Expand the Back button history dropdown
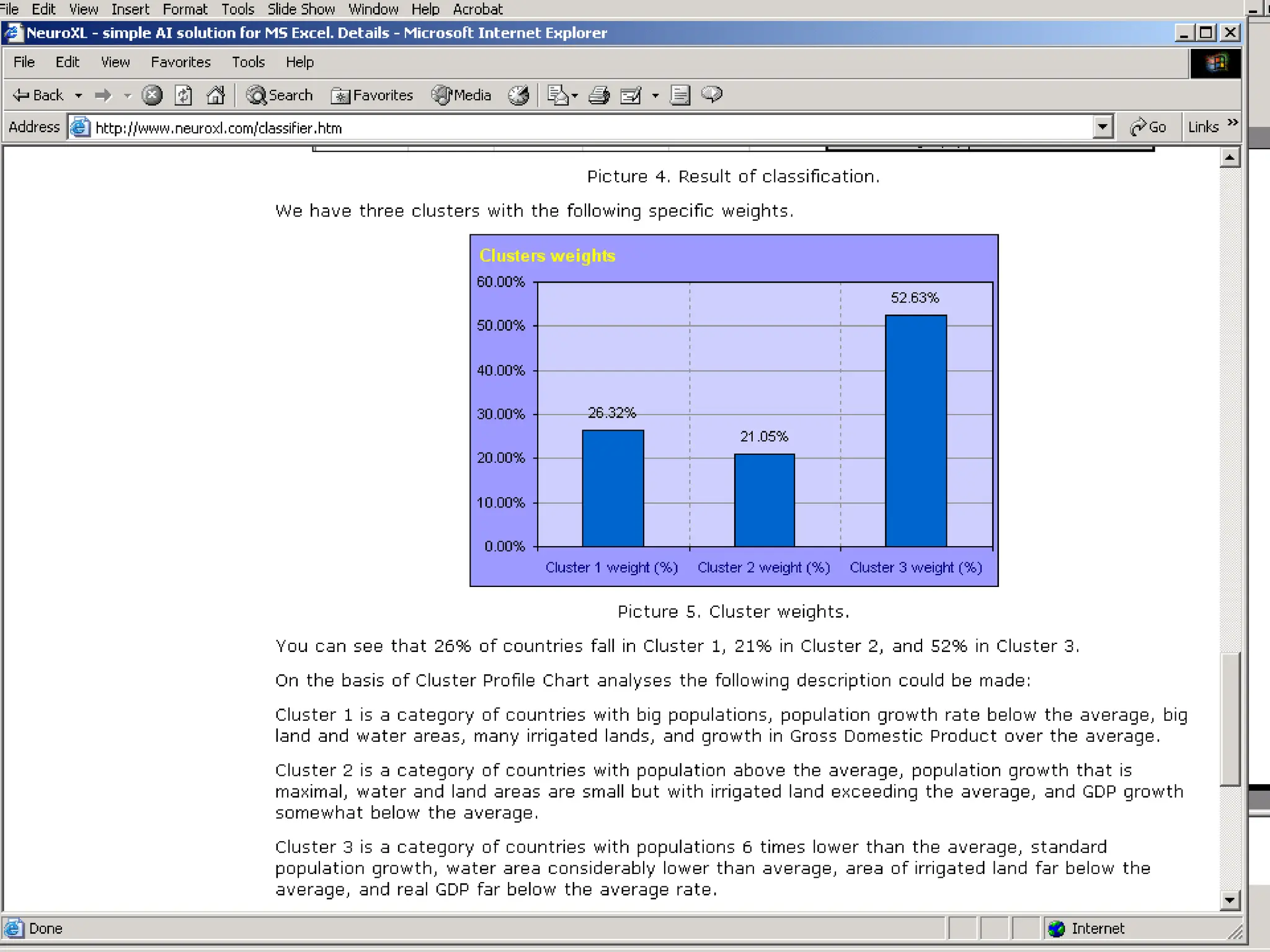This screenshot has height=952, width=1270. pyautogui.click(x=79, y=95)
